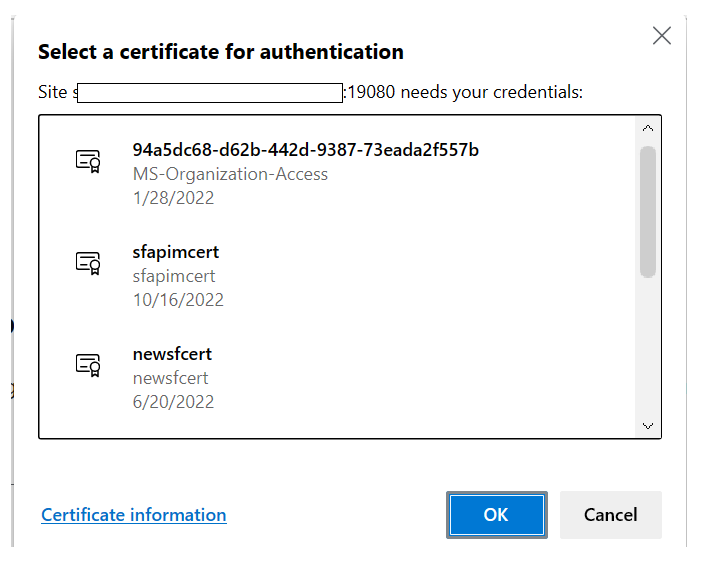Click the certificate icon next to sfapimcert
This screenshot has width=704, height=565.
(89, 263)
